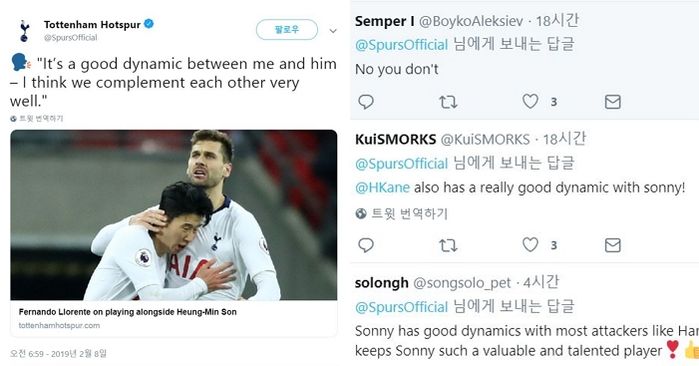Click the 팔로우 follow button

[287, 30]
